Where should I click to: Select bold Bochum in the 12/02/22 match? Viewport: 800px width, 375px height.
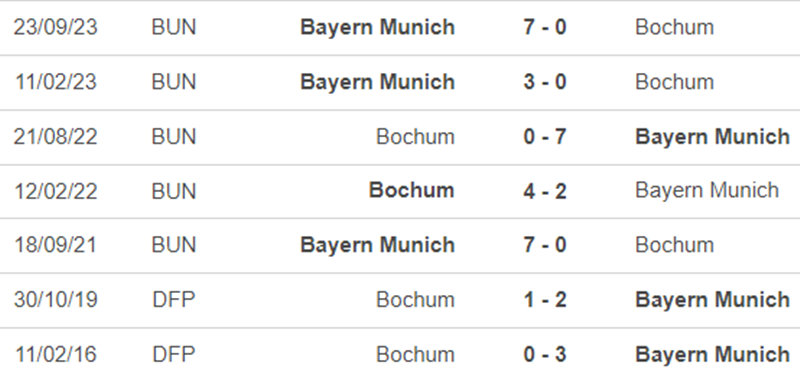[x=412, y=190]
